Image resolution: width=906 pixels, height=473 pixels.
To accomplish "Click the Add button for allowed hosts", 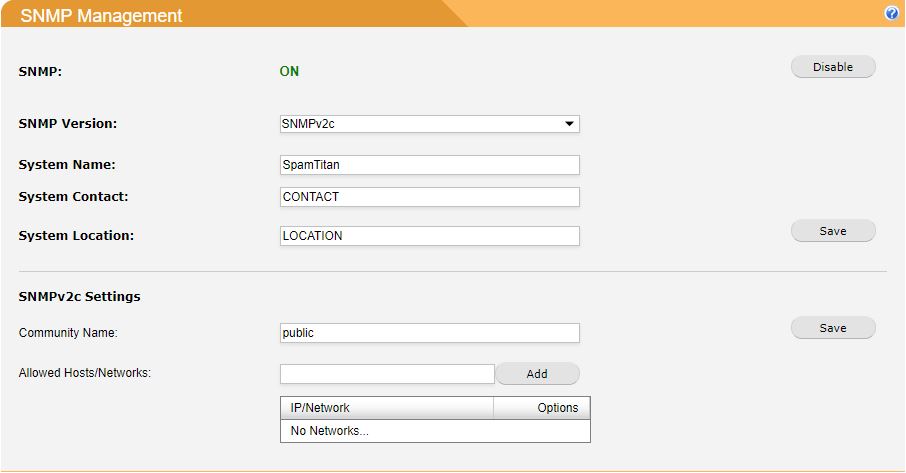I will 537,374.
